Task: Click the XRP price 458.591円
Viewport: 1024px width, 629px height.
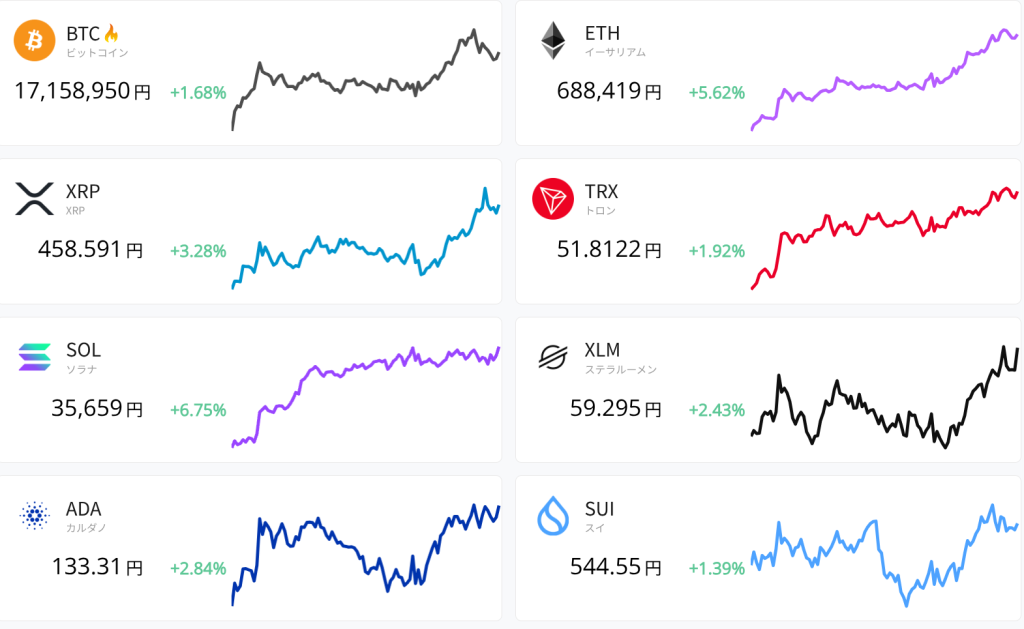Action: pos(90,250)
